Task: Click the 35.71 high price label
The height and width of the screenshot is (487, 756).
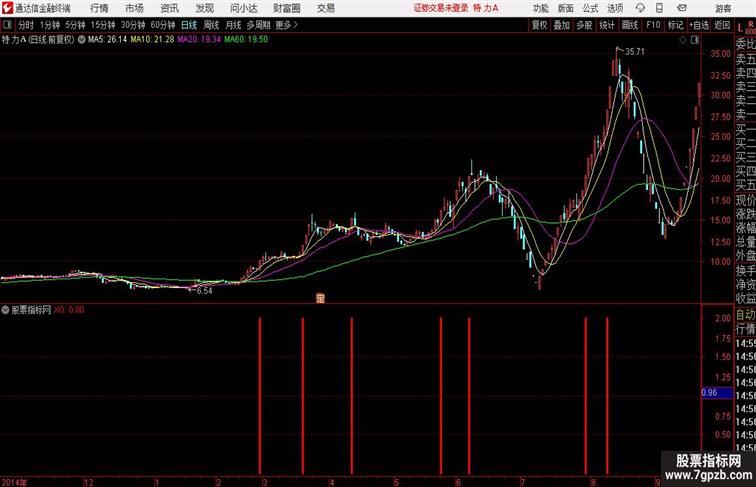Action: click(634, 52)
